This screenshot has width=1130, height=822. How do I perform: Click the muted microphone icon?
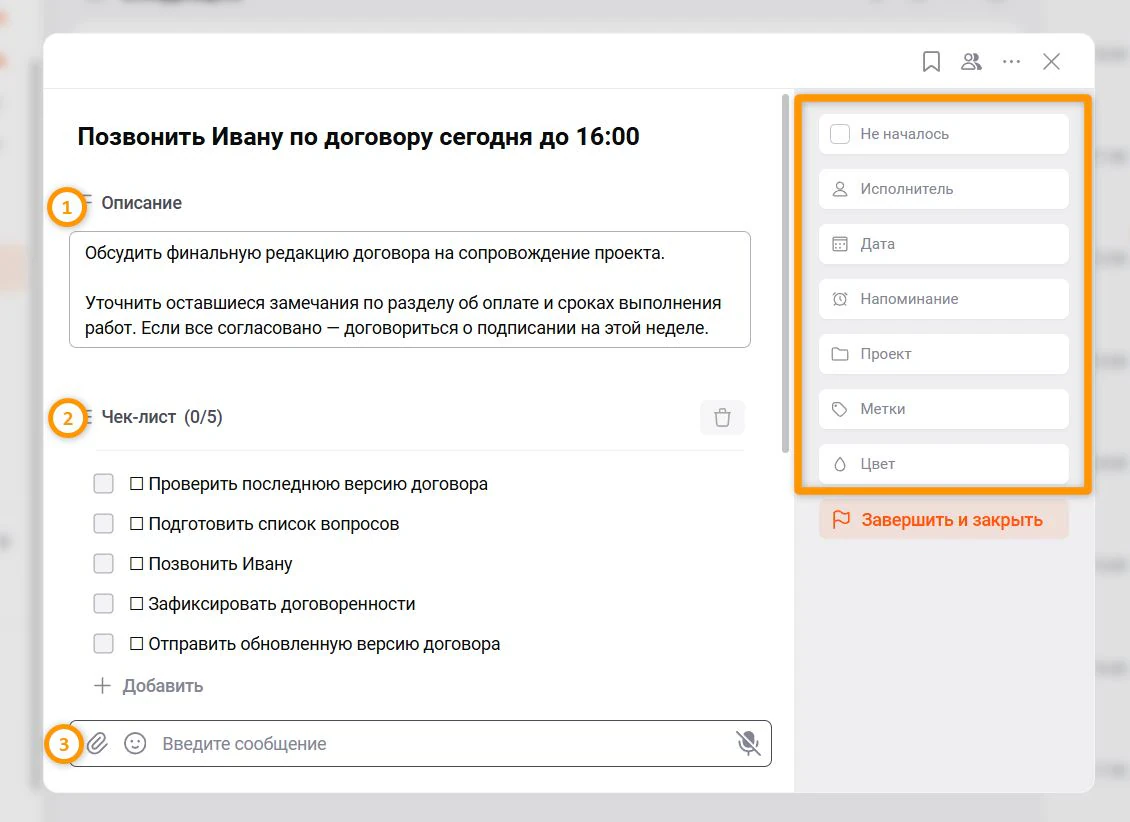748,743
